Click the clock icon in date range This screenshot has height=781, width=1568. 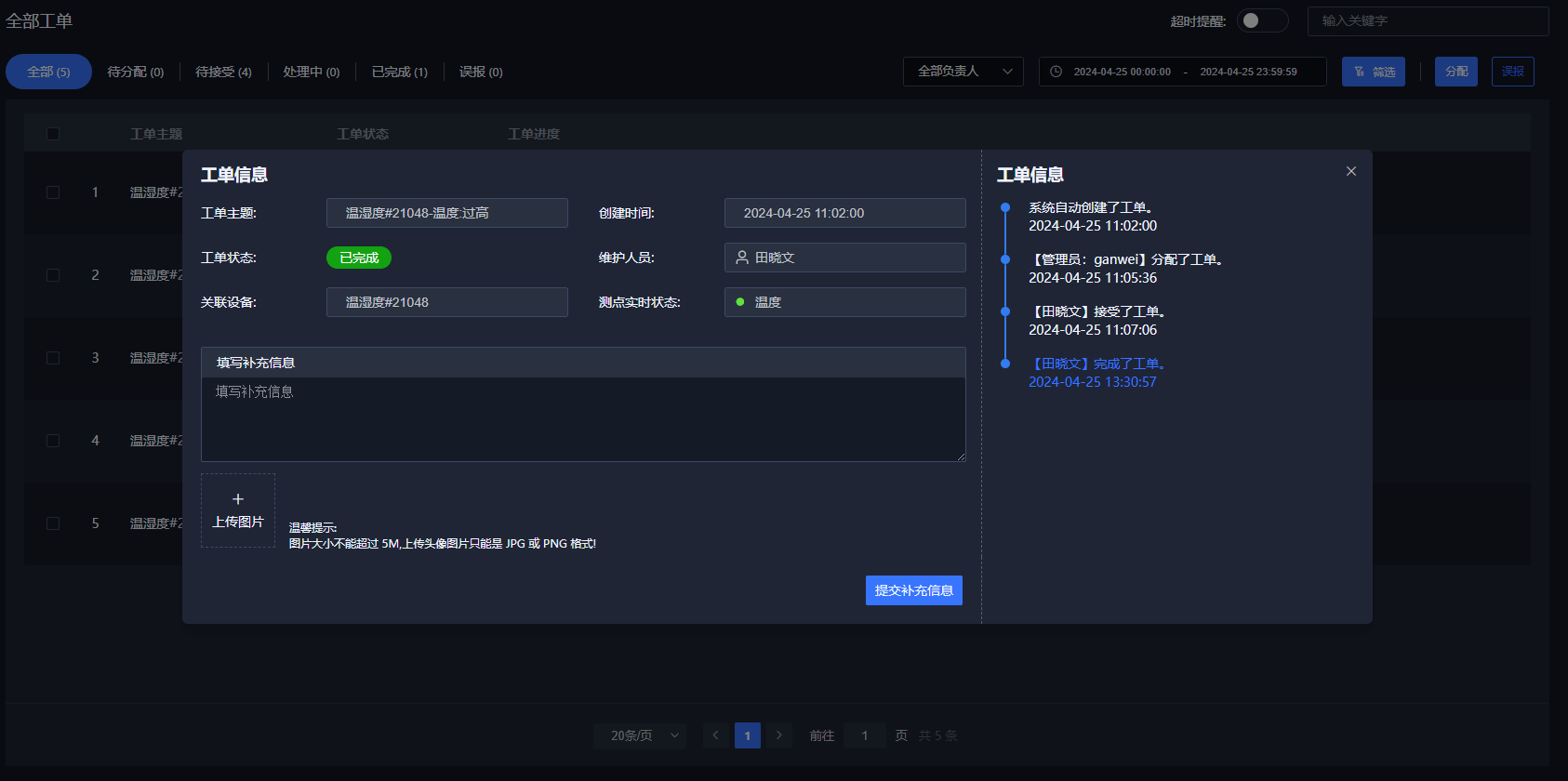1056,72
